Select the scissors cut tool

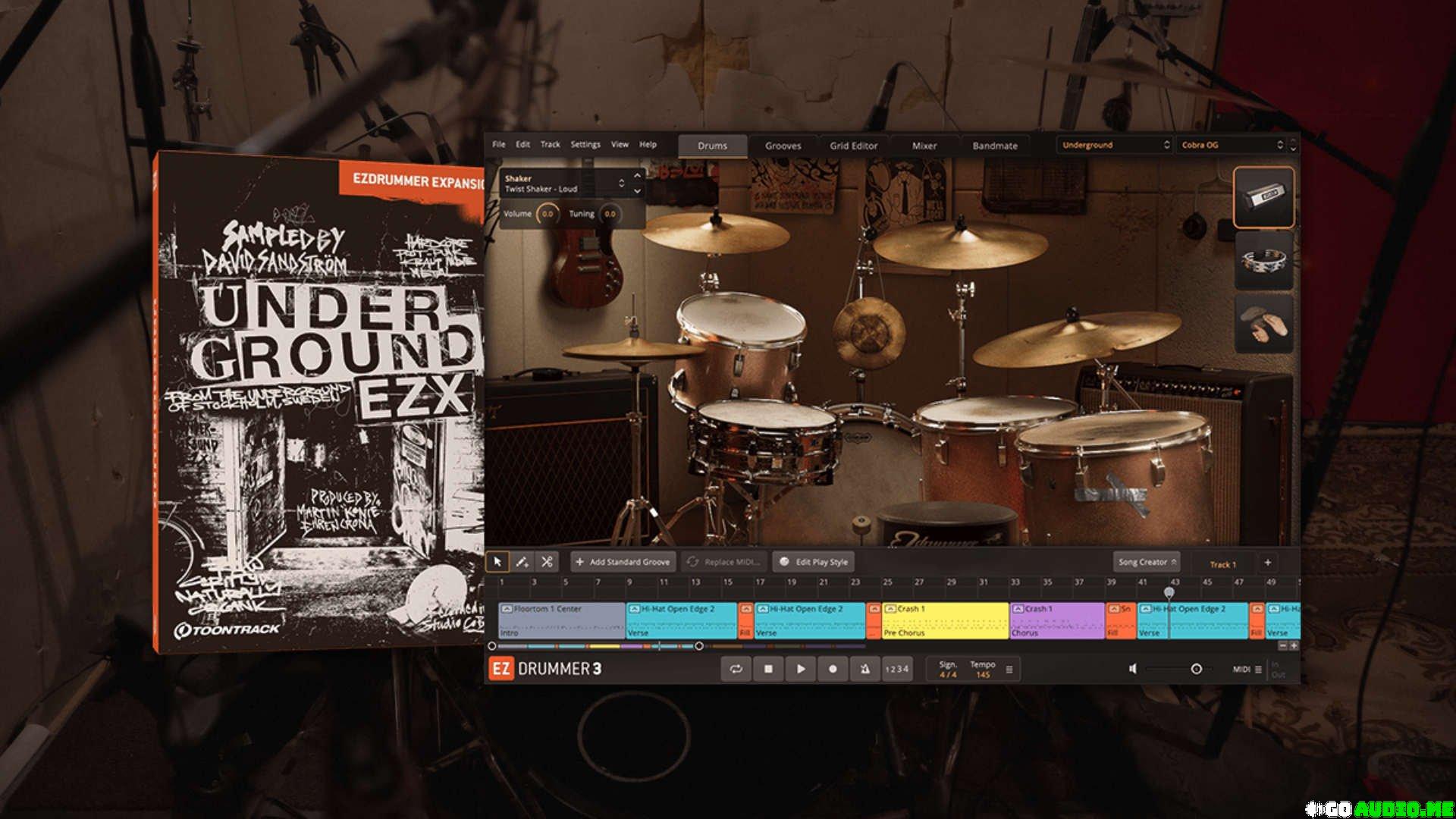546,562
